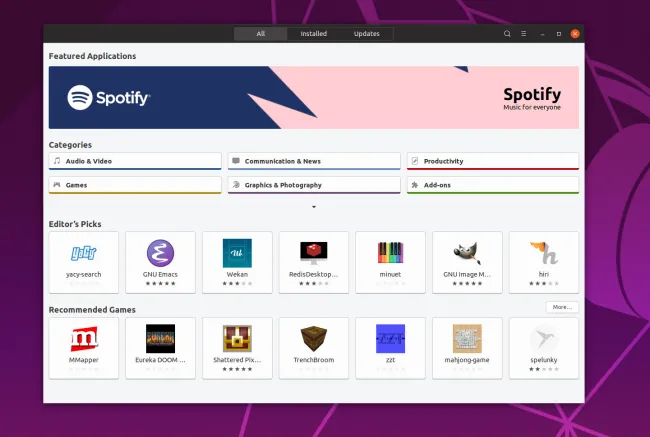Open the Spotify featured banner
650x437 pixels.
(314, 97)
